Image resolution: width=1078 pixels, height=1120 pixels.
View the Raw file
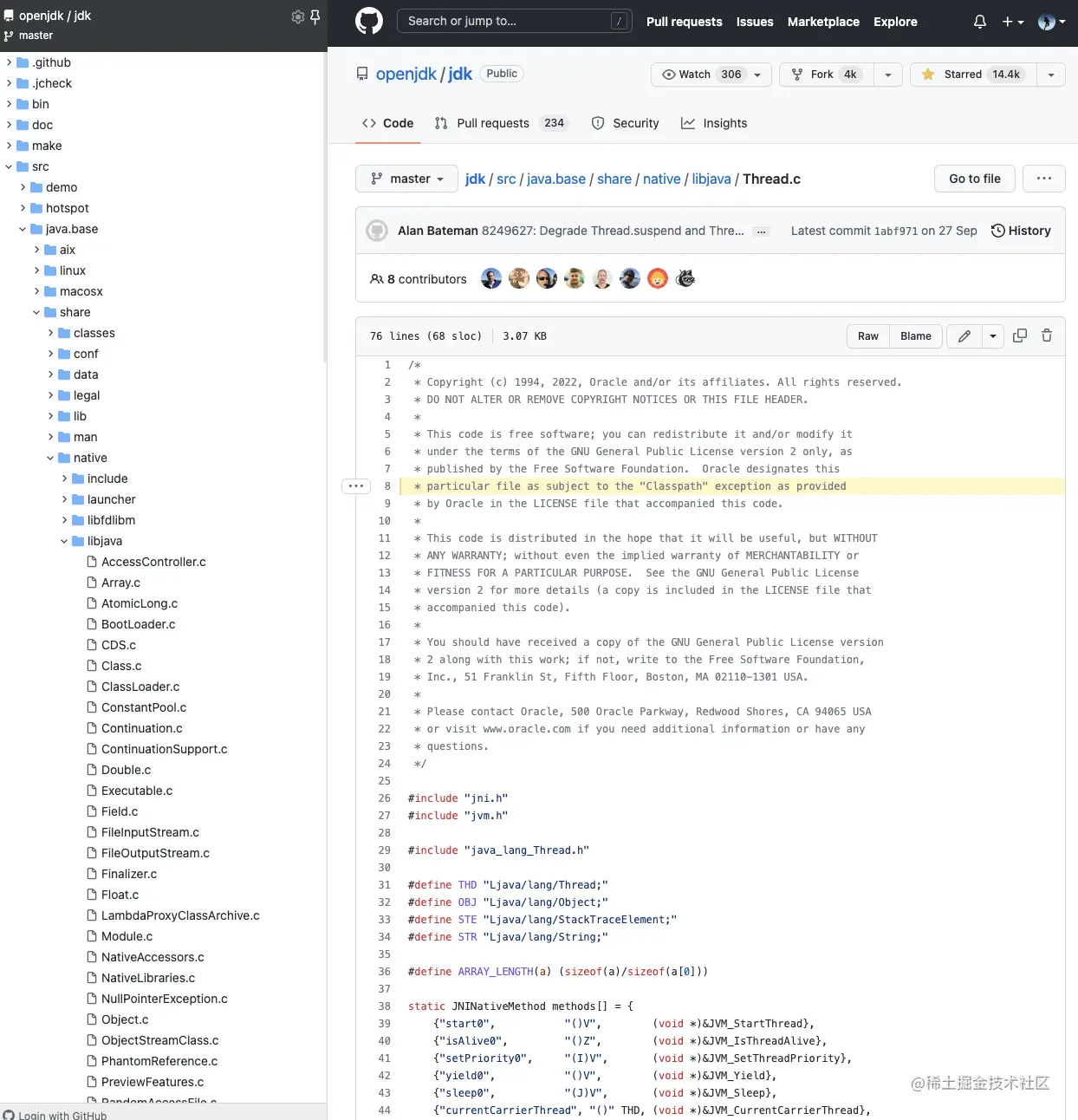click(868, 336)
